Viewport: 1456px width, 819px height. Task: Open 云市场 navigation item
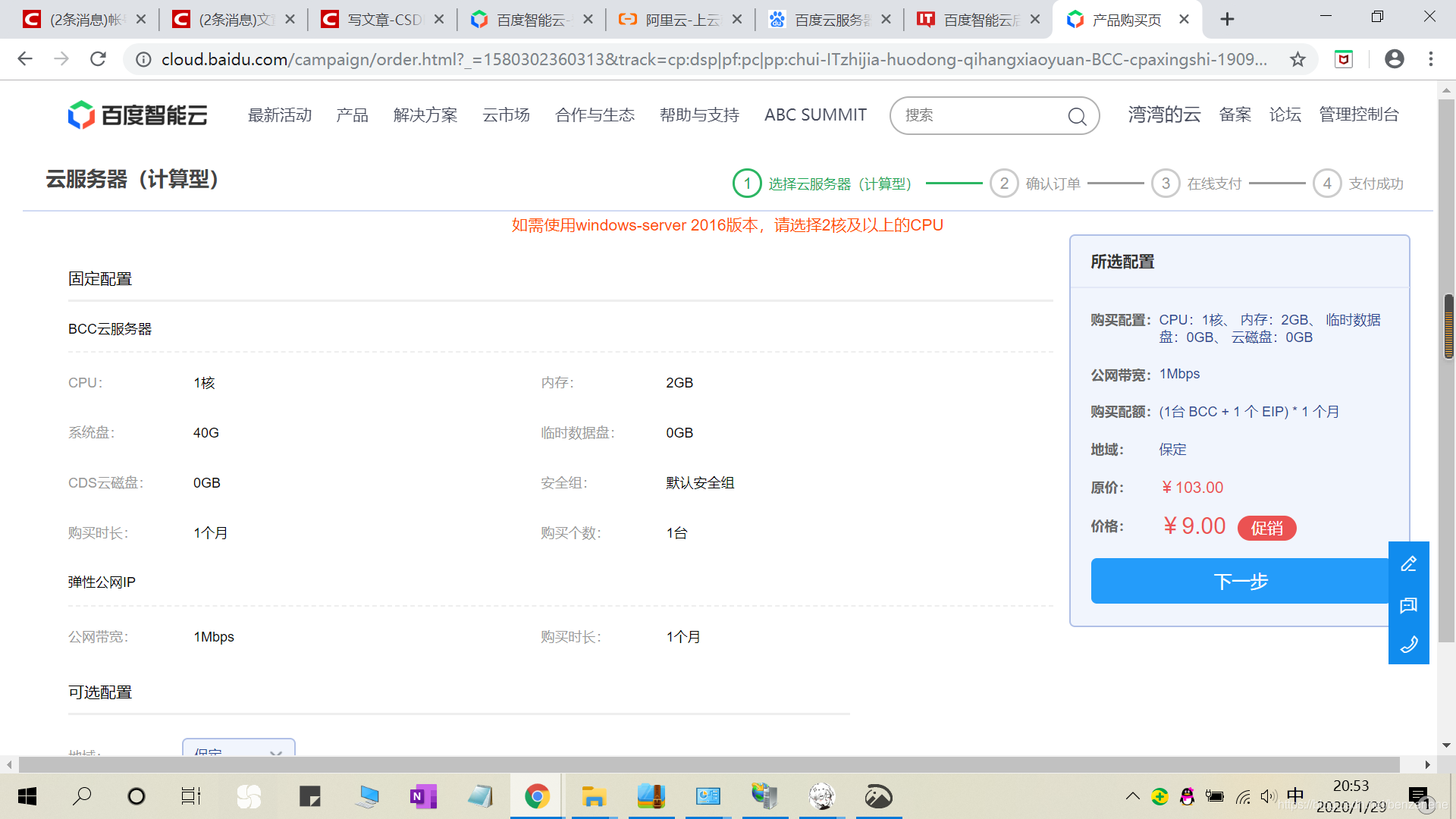pyautogui.click(x=506, y=115)
